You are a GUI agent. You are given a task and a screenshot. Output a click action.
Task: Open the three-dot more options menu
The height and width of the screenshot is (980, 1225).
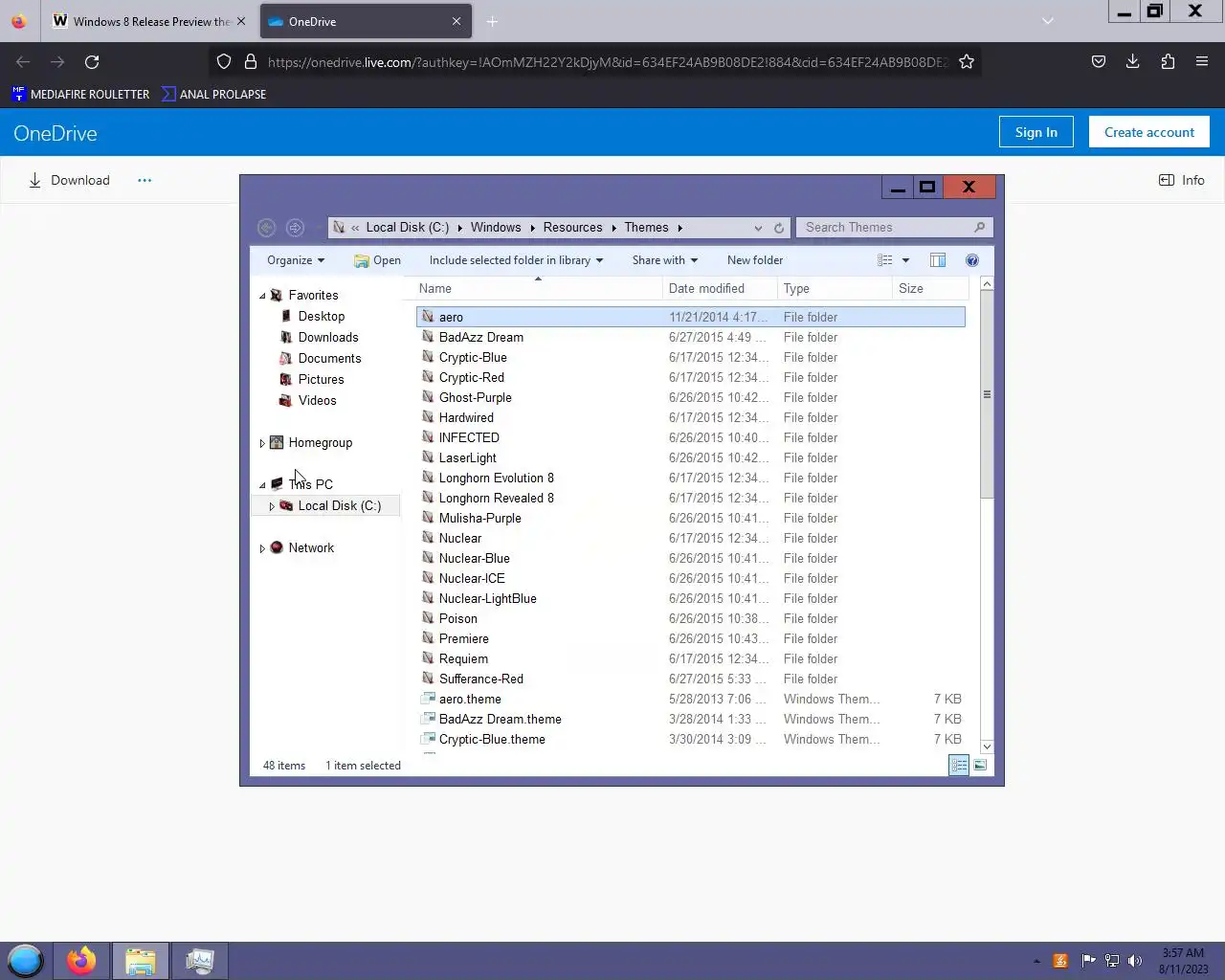[145, 180]
